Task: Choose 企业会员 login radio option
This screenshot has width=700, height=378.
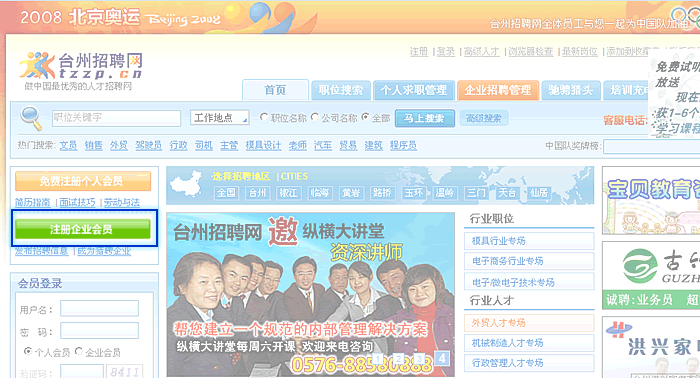Action: (79, 352)
